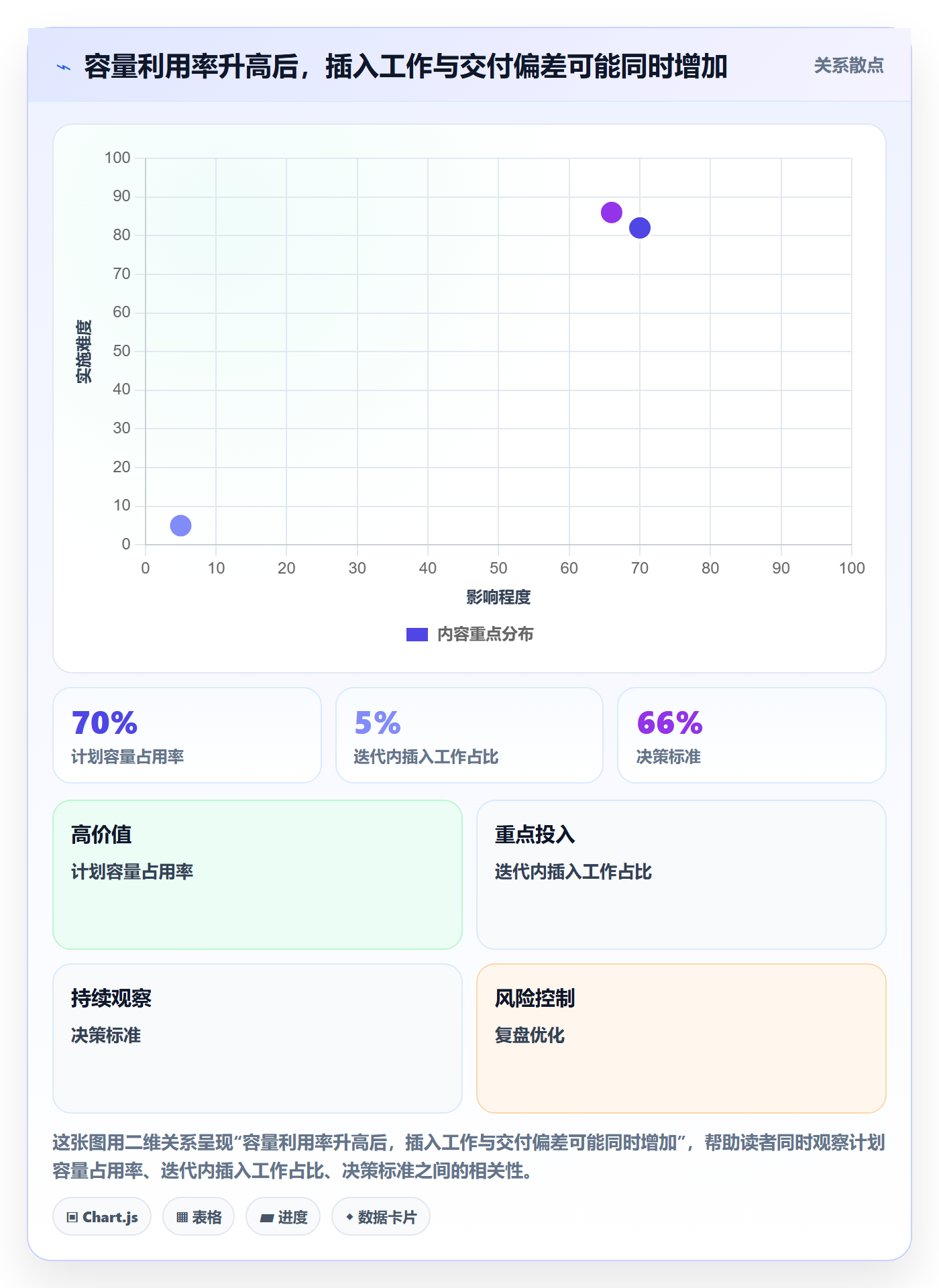Screen dimensions: 939x1288
Task: Click the x-axis tick label 50
Action: [x=498, y=568]
